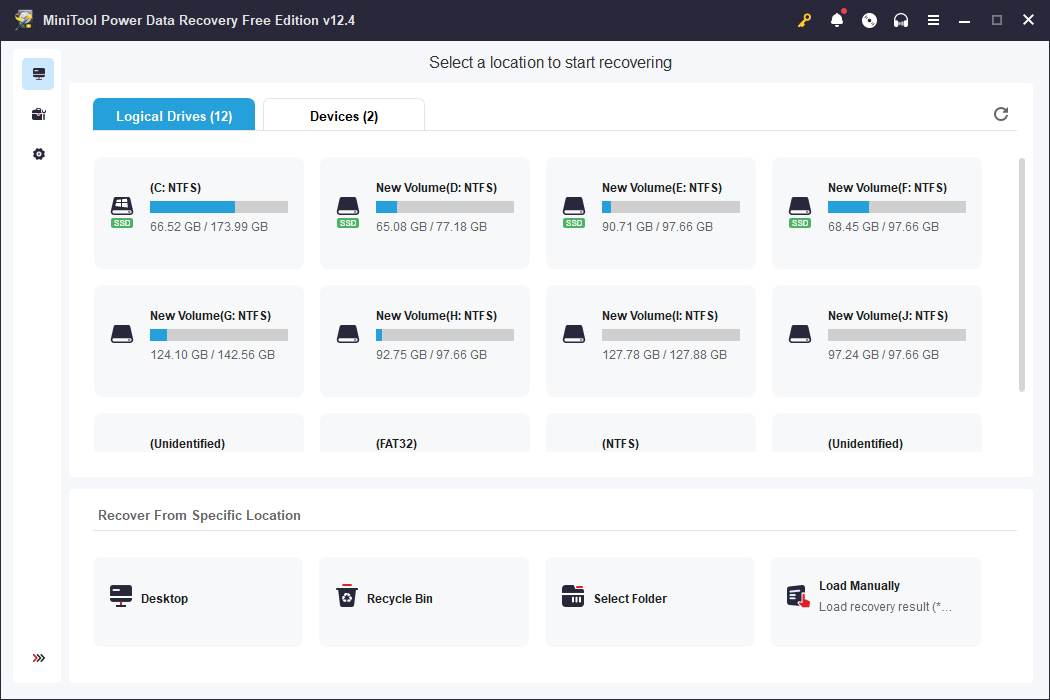Open Settings from the sidebar gear
Viewport: 1050px width, 700px height.
click(38, 154)
